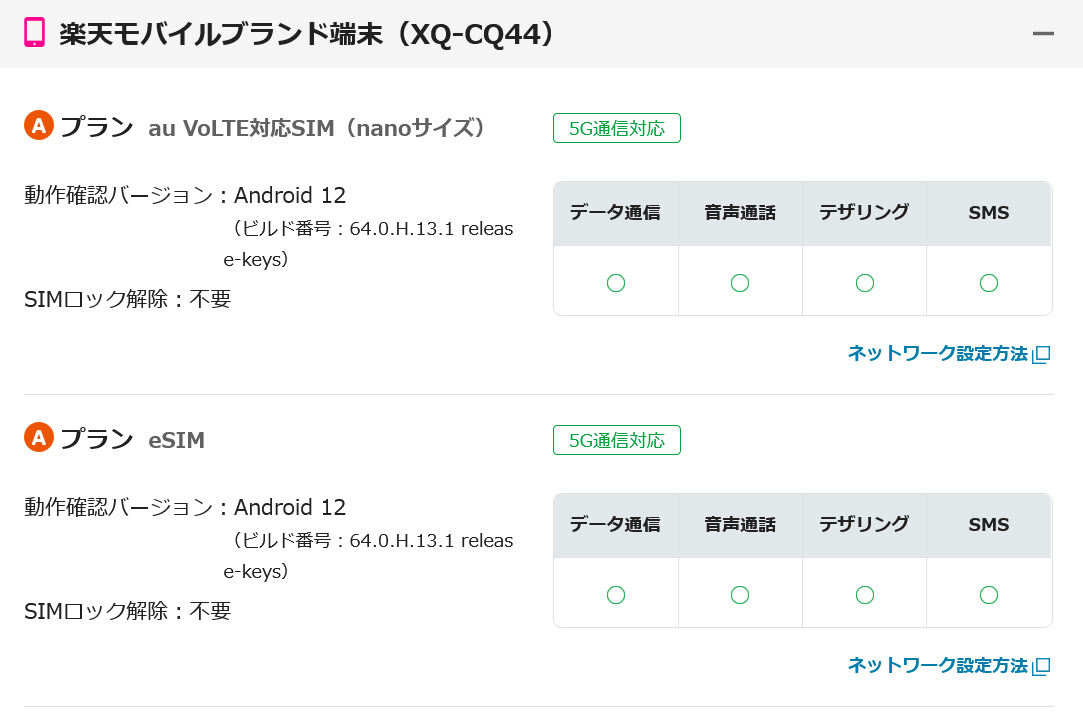Viewport: 1083px width, 712px height.
Task: Click the au VoLTE対応SIM（nanoサイズ） plan heading
Action: tap(317, 128)
